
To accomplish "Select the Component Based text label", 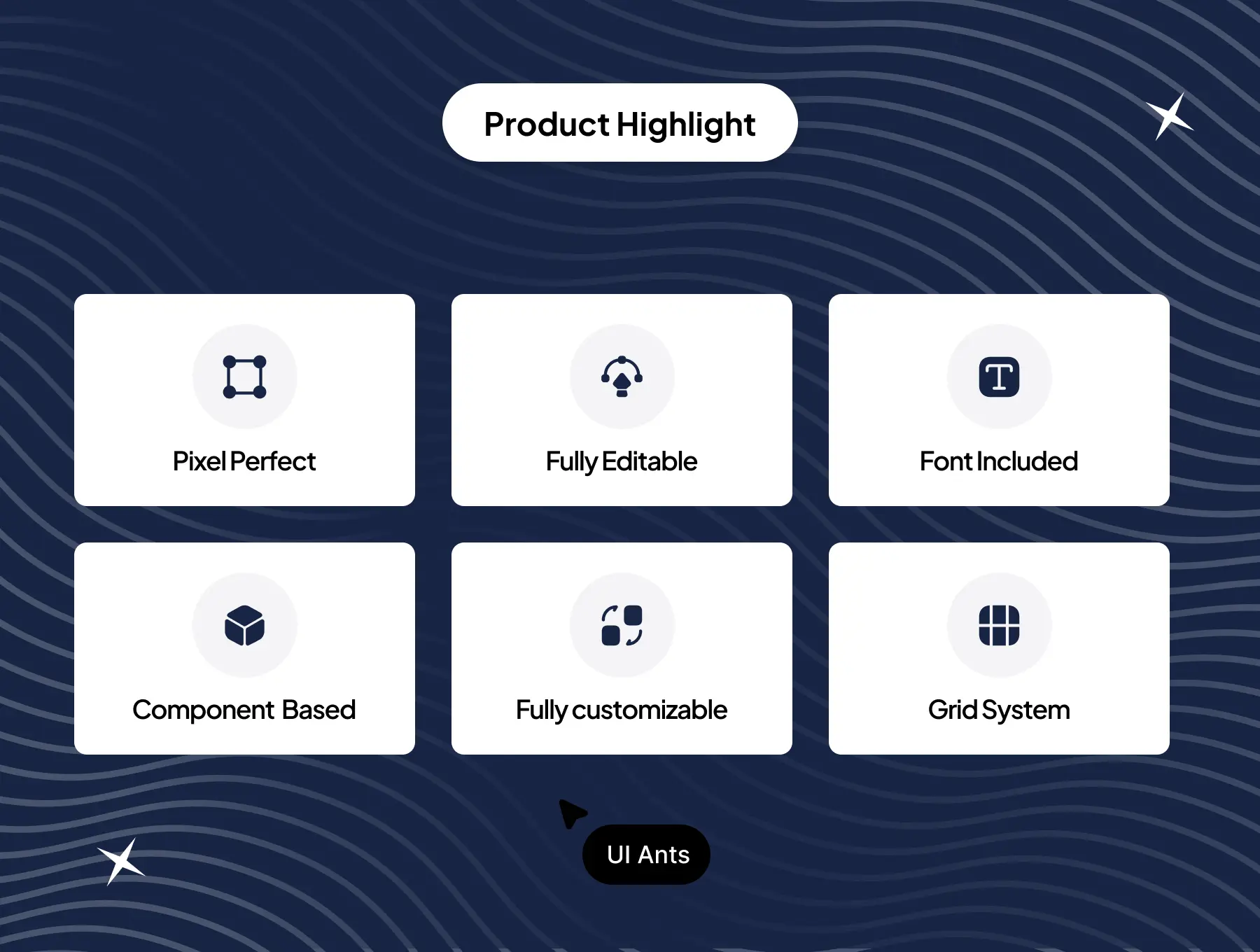I will pos(244,710).
